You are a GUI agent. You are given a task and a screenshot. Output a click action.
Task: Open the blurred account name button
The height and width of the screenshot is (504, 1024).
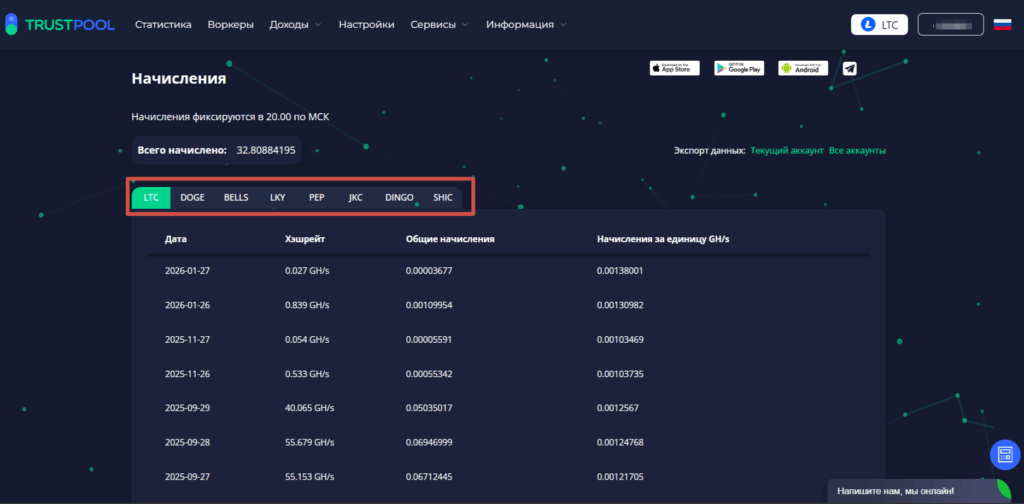click(x=950, y=25)
